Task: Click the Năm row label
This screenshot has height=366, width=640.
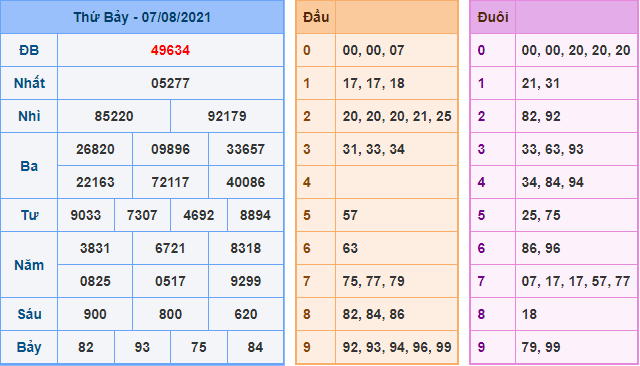Action: point(29,265)
